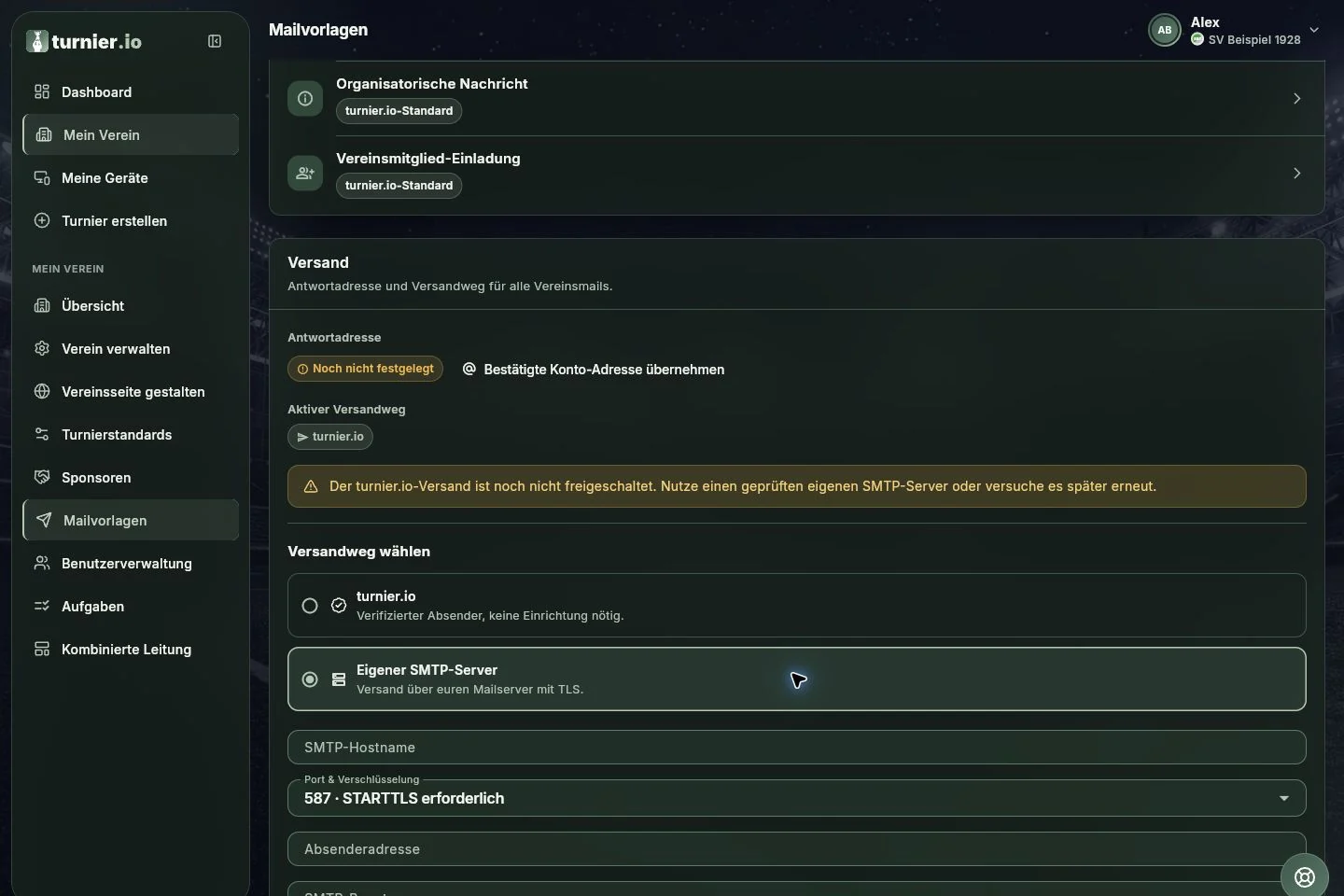
Task: Click the Meine Geräte devices icon
Action: tap(42, 177)
